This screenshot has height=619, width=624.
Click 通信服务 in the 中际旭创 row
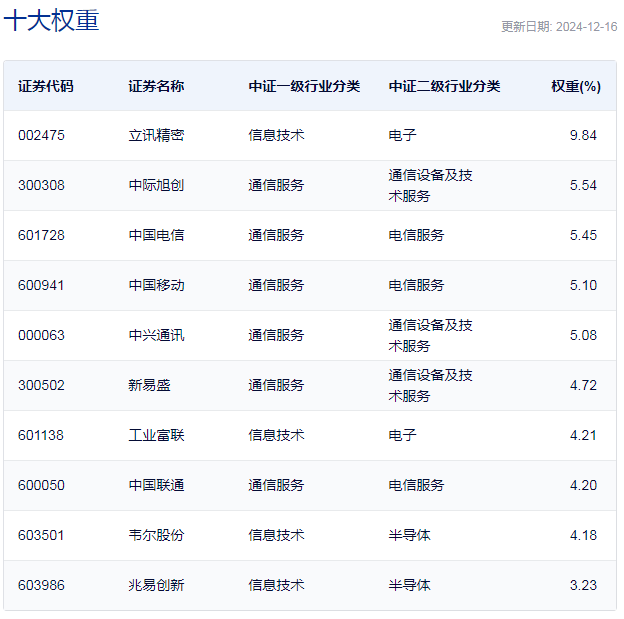point(276,185)
